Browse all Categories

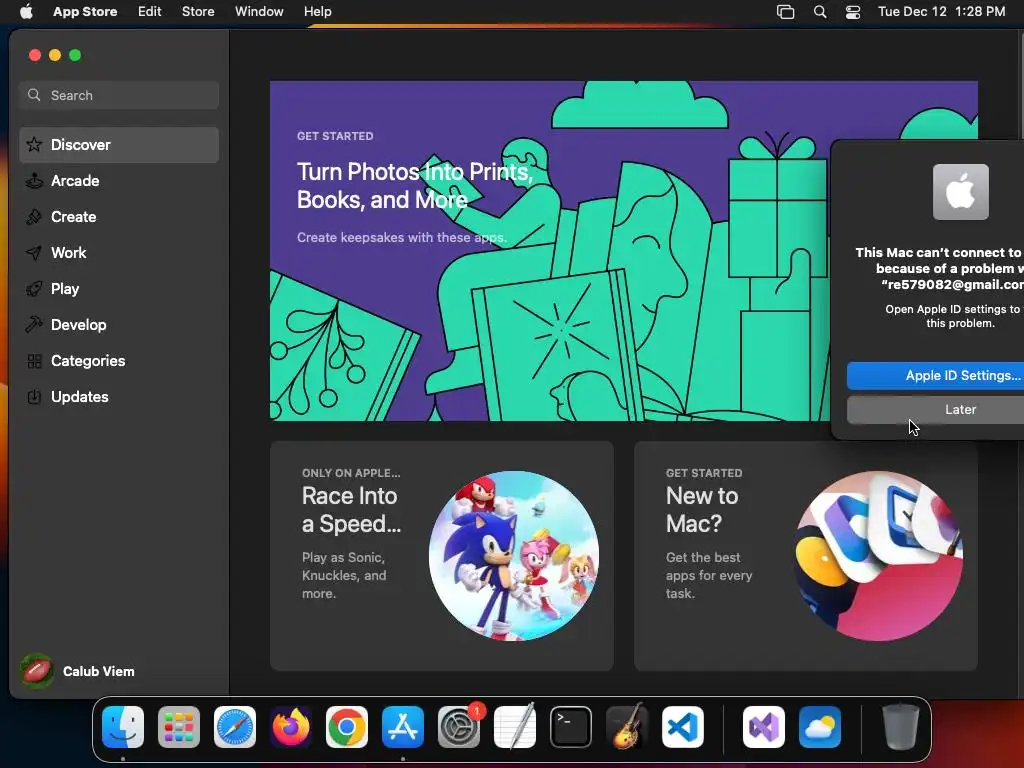click(x=119, y=360)
